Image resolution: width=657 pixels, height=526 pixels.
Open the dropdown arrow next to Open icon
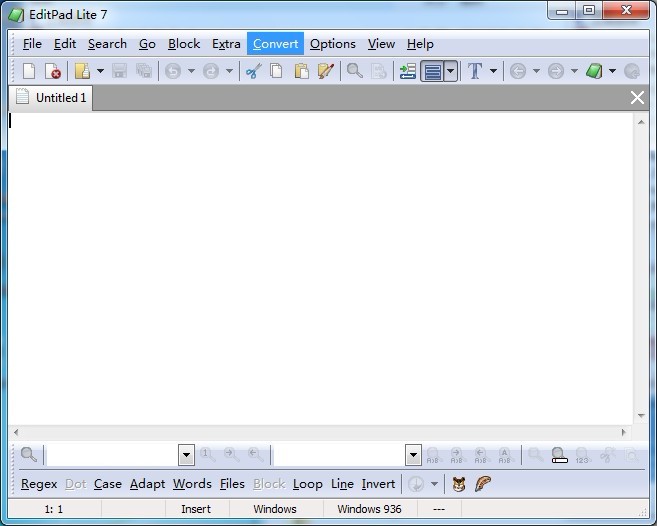(100, 71)
